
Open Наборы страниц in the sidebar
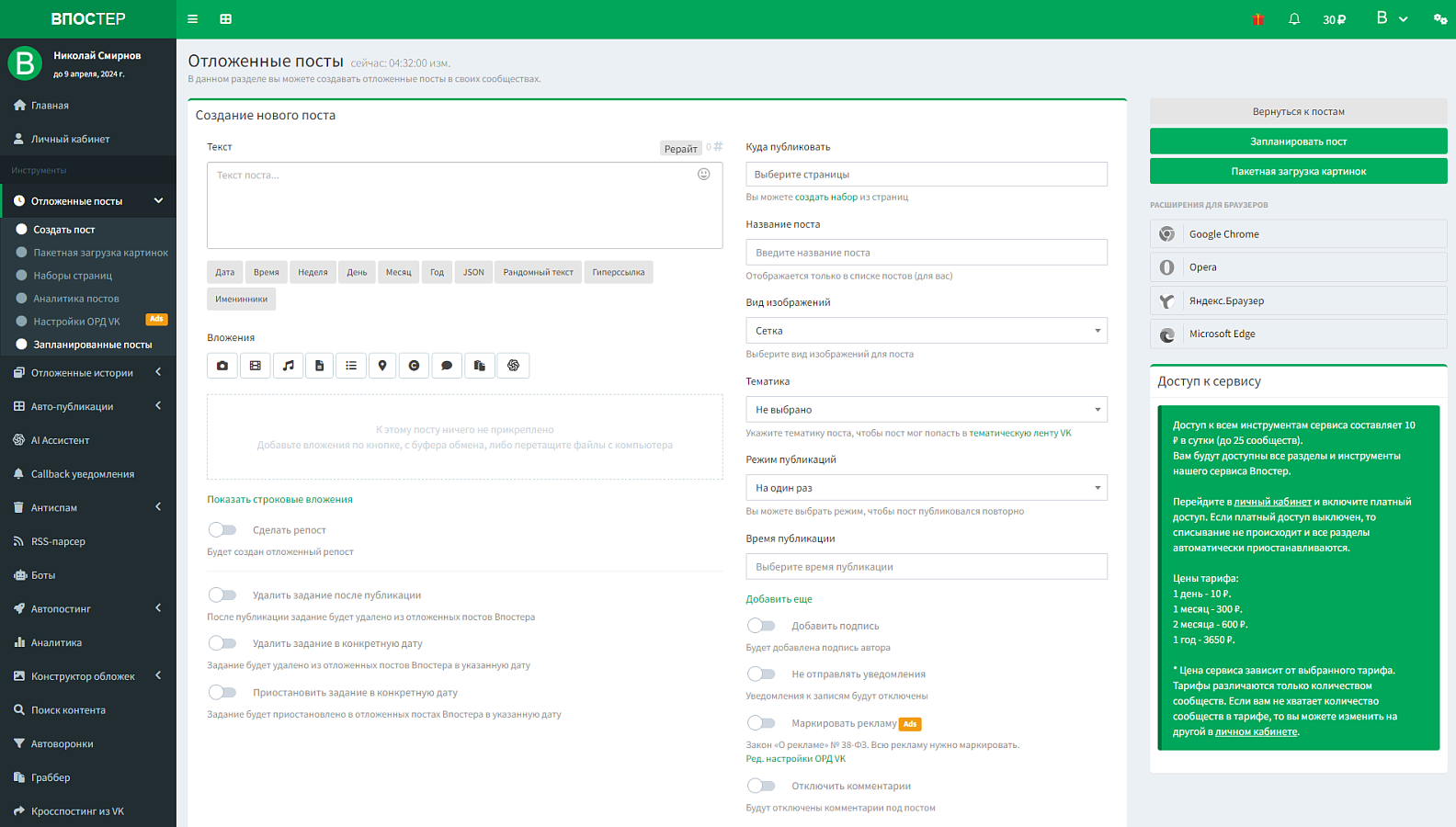(x=73, y=276)
